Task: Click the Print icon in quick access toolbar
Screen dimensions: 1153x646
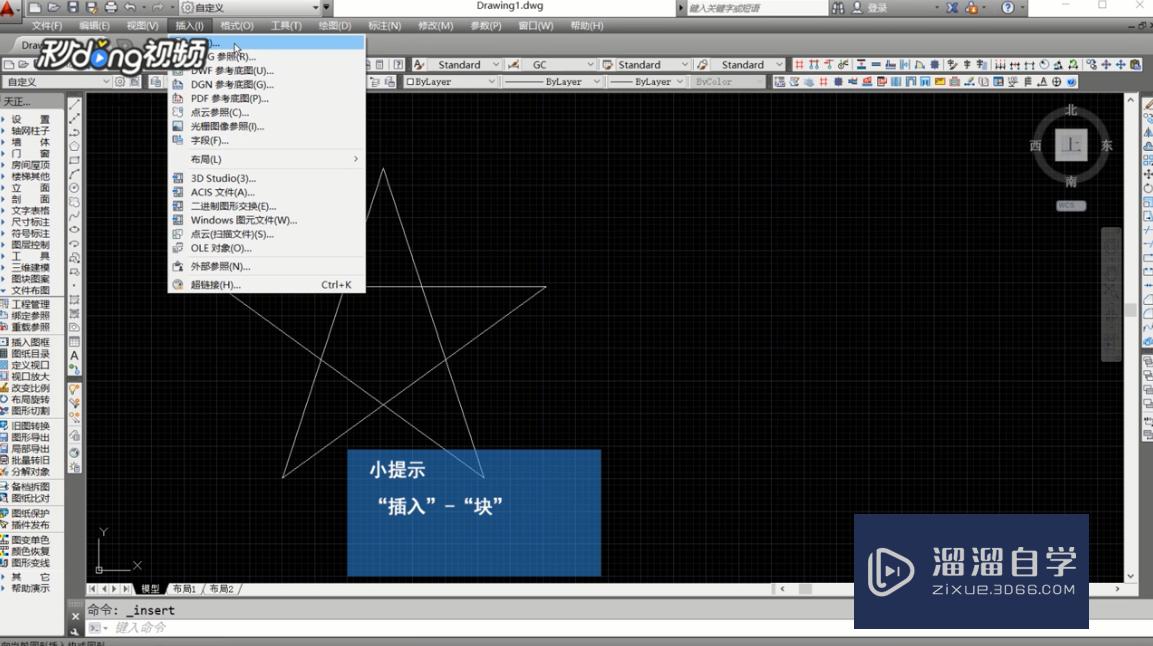Action: coord(111,7)
